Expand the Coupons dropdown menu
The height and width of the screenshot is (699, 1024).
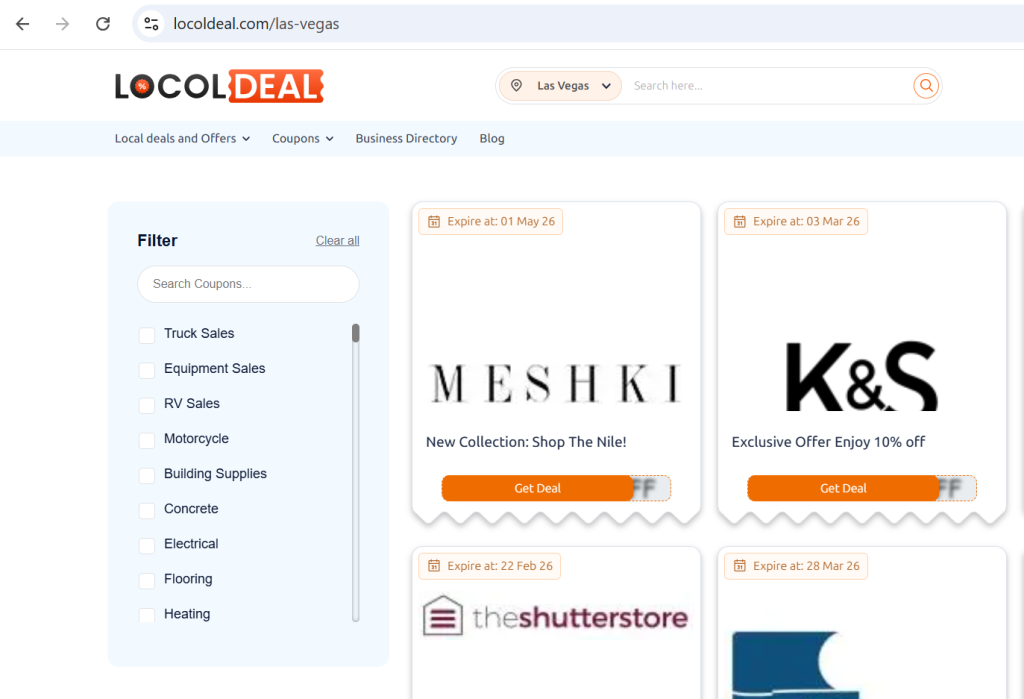coord(302,139)
